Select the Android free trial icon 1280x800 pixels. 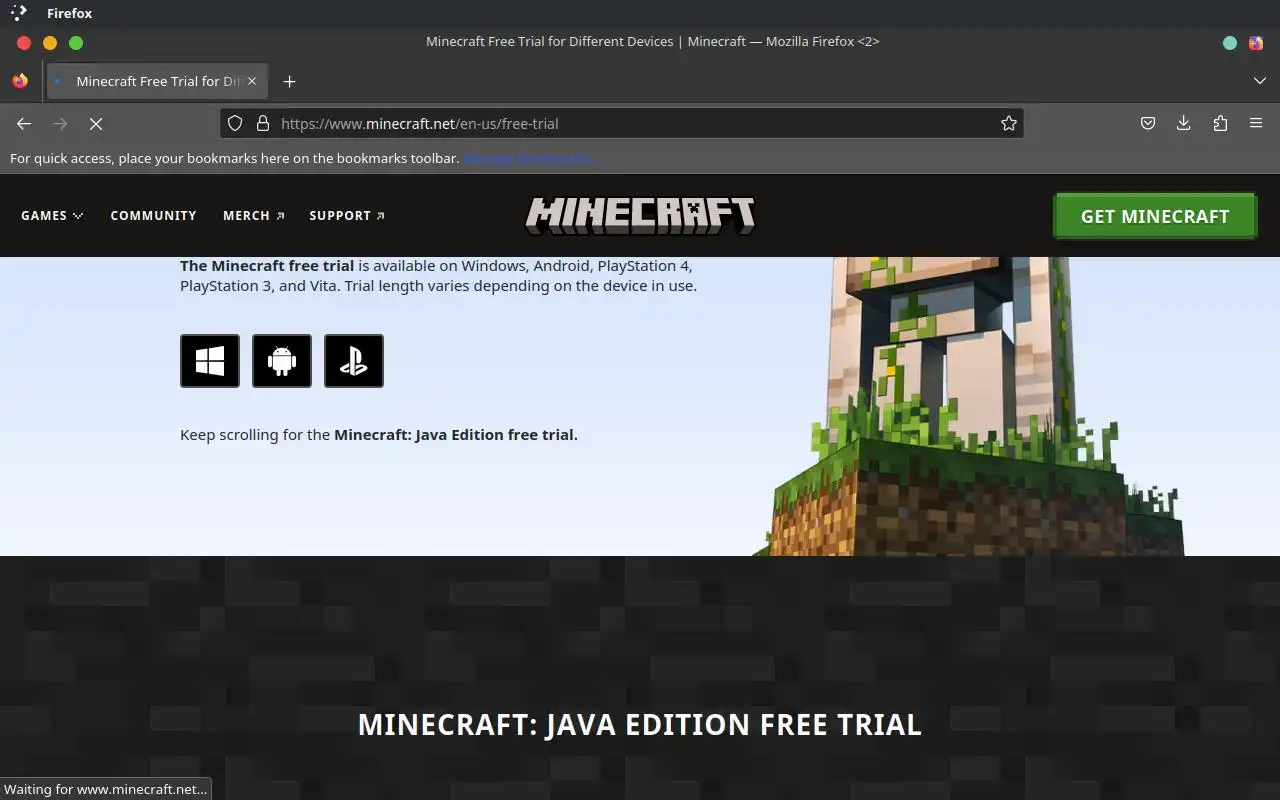(282, 361)
